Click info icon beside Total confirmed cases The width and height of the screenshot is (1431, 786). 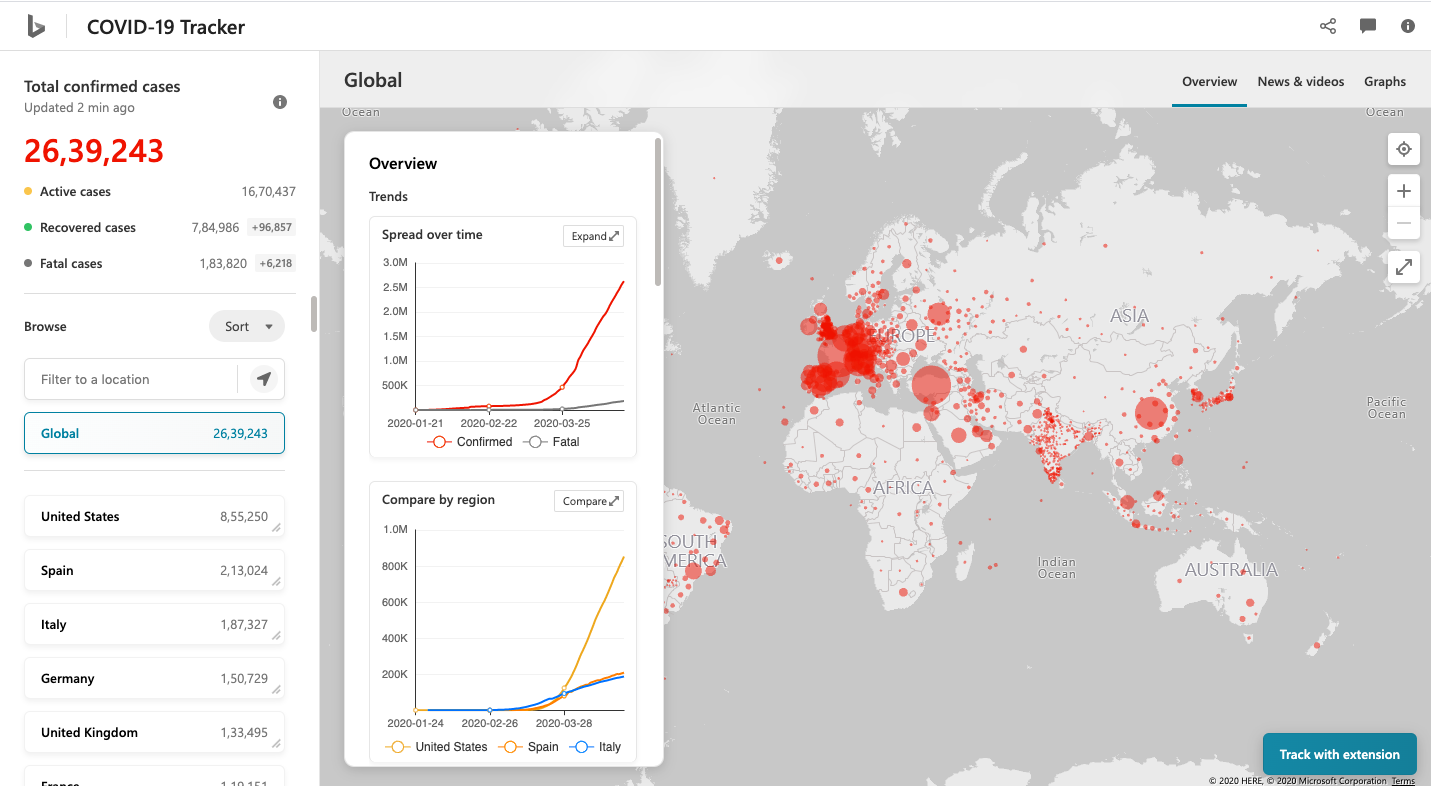(x=280, y=102)
